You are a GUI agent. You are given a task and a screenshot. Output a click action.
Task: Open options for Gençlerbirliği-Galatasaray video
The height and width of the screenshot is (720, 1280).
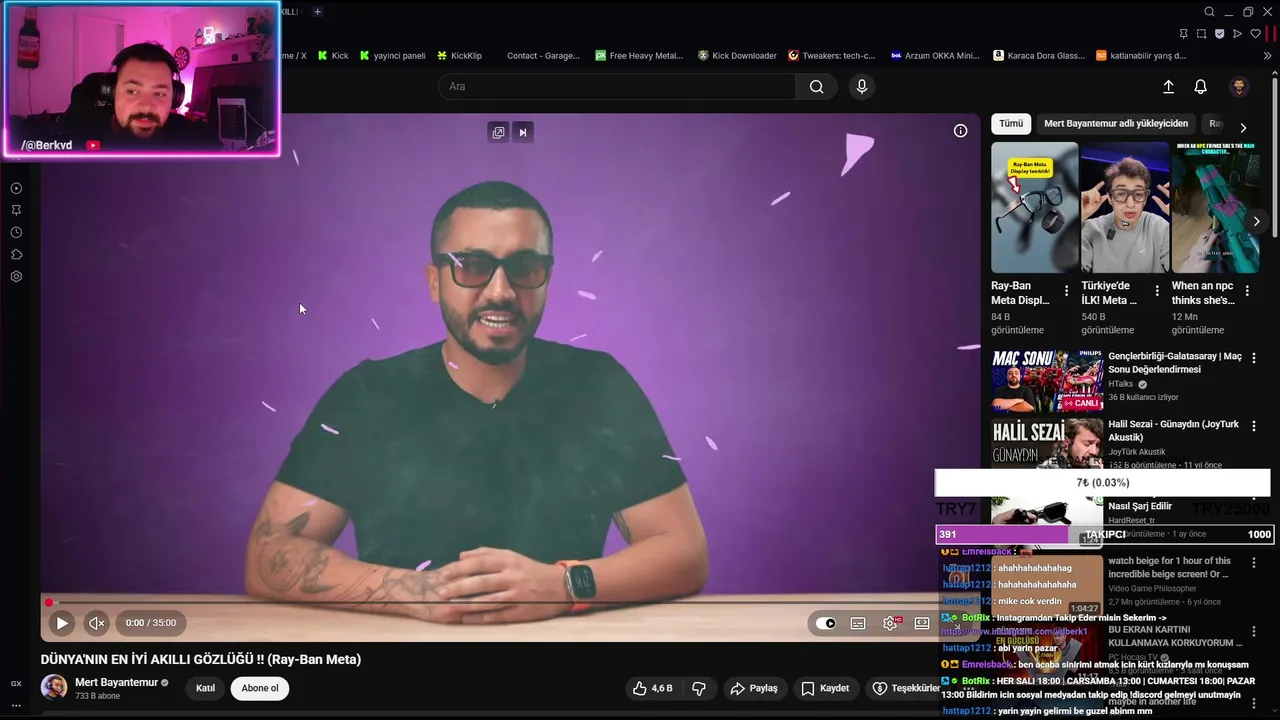pos(1254,357)
